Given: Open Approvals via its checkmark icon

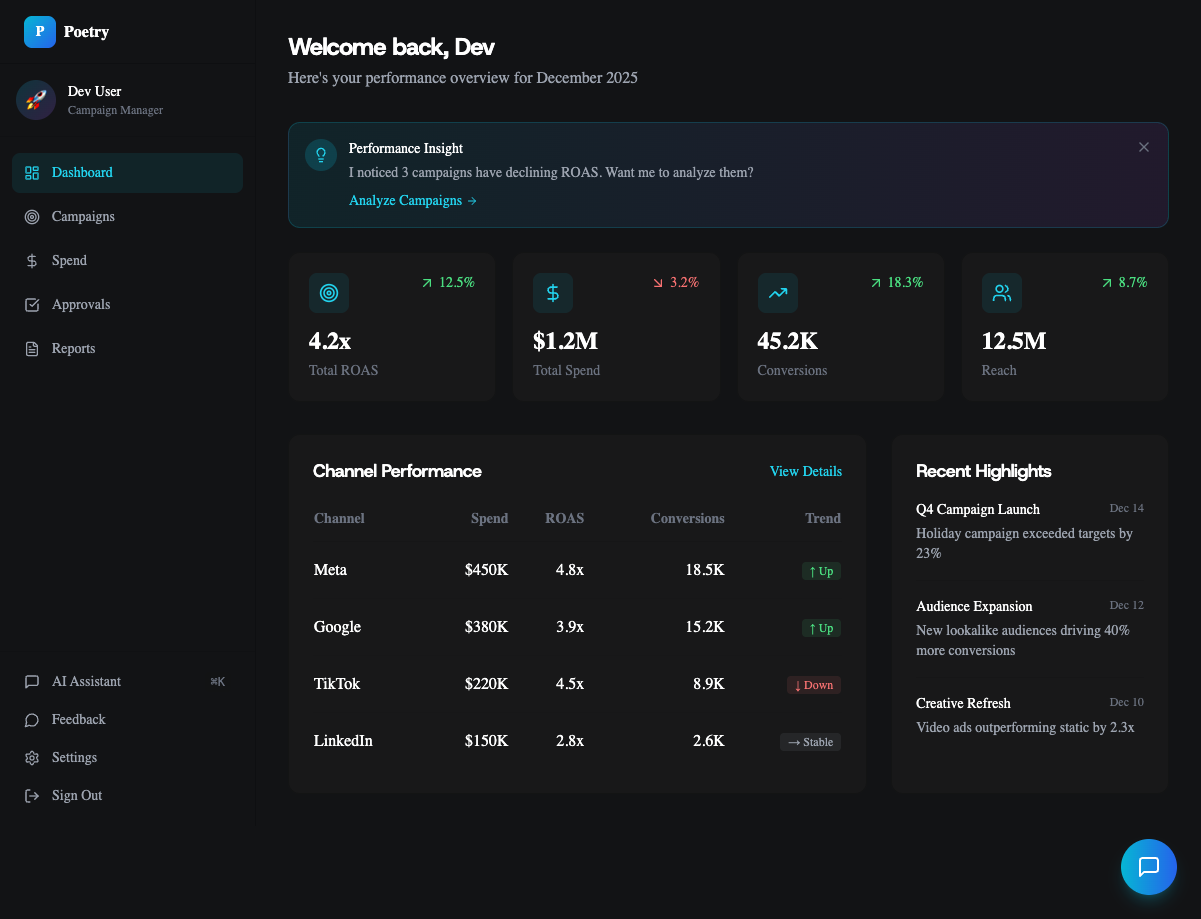Looking at the screenshot, I should pyautogui.click(x=31, y=304).
